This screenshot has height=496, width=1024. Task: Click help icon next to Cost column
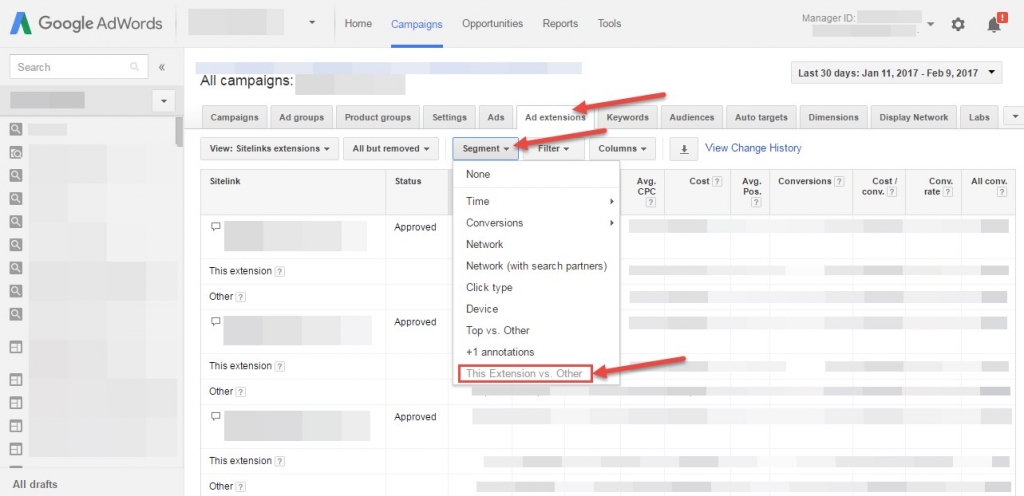717,181
